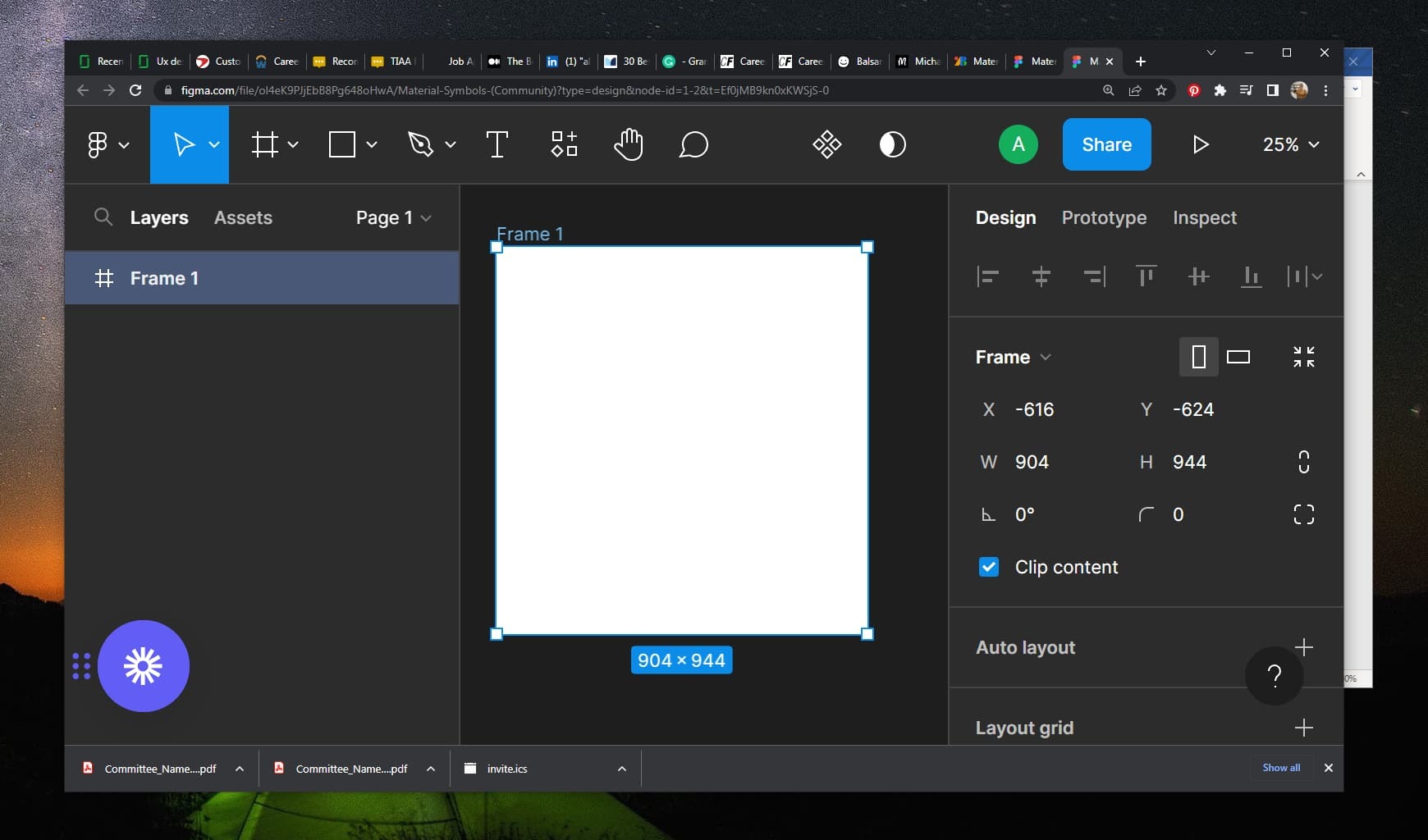The height and width of the screenshot is (840, 1428).
Task: Add Layout grid with plus
Action: tap(1304, 728)
